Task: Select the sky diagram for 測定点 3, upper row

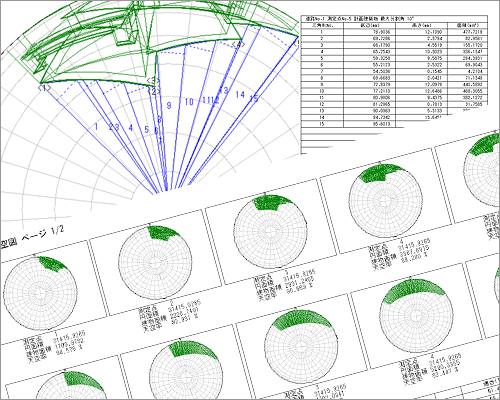Action: pos(271,232)
